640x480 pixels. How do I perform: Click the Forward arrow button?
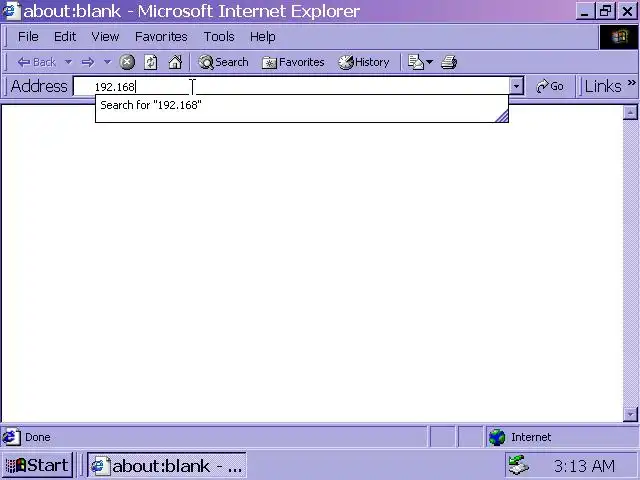87,62
